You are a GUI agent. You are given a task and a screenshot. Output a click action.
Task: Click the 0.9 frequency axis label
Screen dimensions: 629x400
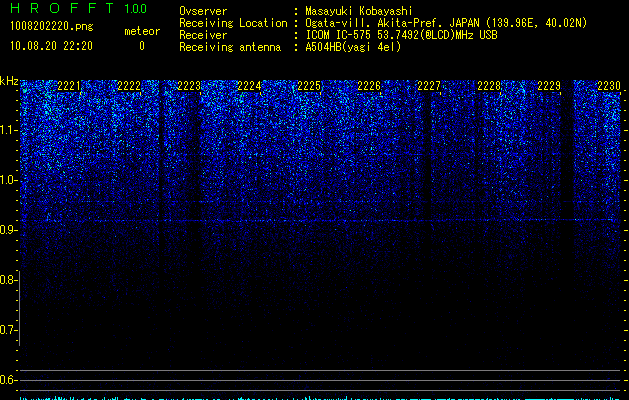click(x=8, y=230)
